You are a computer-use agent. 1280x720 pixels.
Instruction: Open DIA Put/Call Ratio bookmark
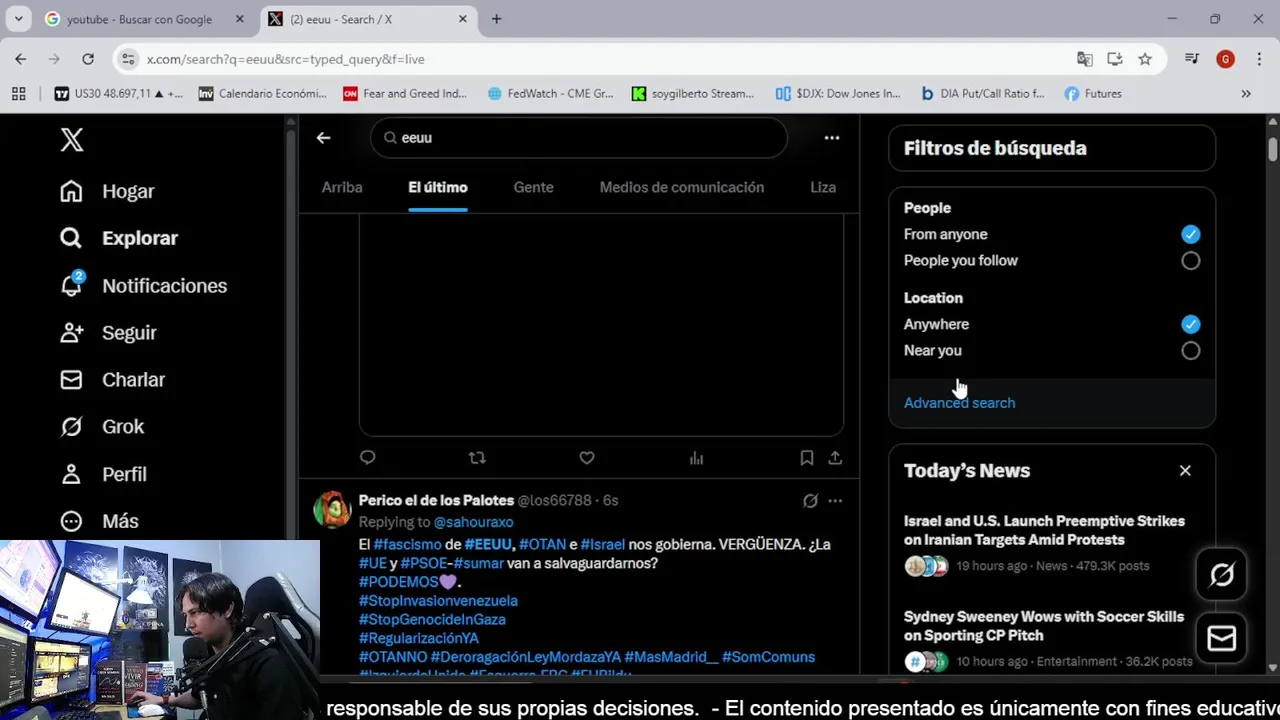pos(982,93)
